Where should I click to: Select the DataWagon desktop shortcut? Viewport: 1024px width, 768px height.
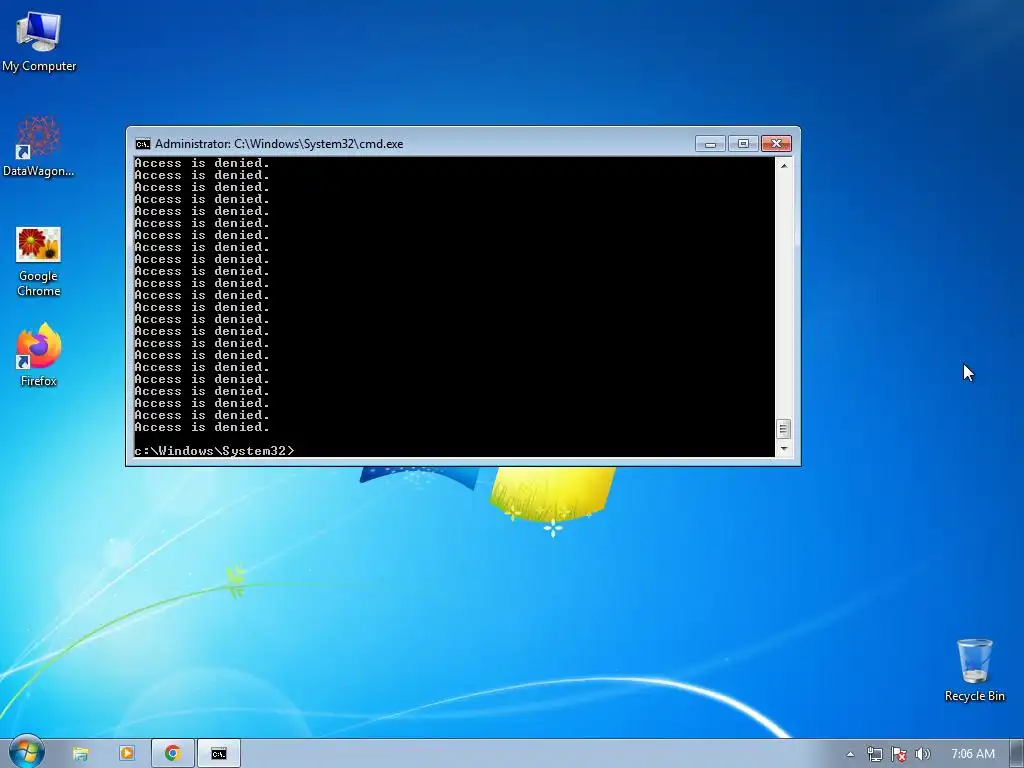click(39, 146)
